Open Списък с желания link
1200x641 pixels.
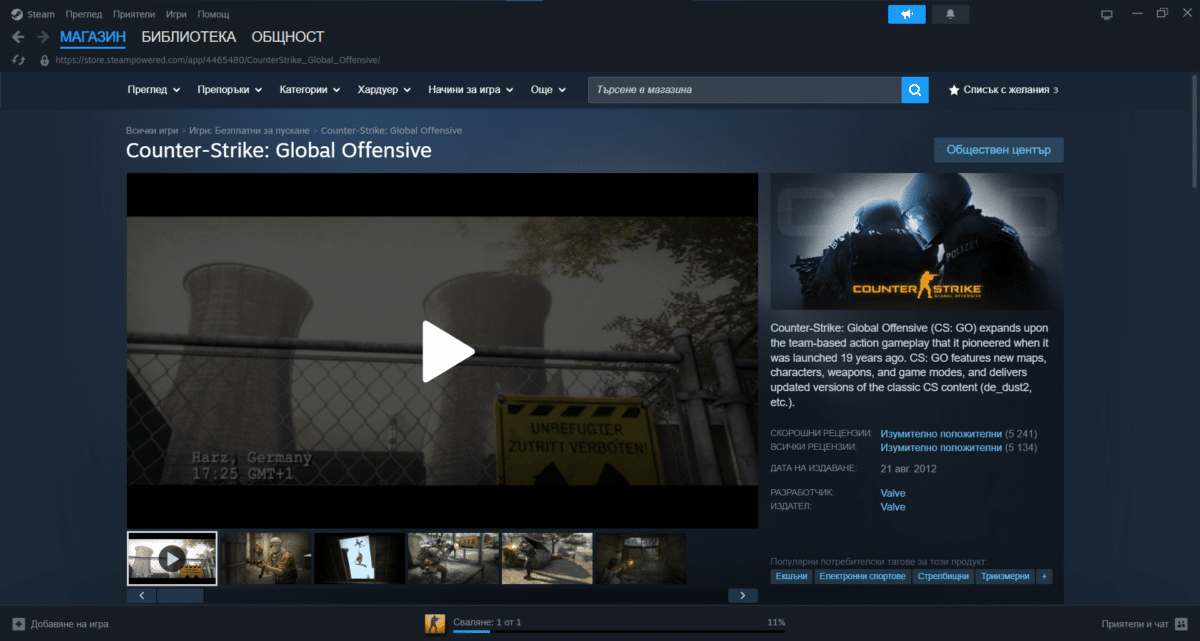pos(1006,90)
